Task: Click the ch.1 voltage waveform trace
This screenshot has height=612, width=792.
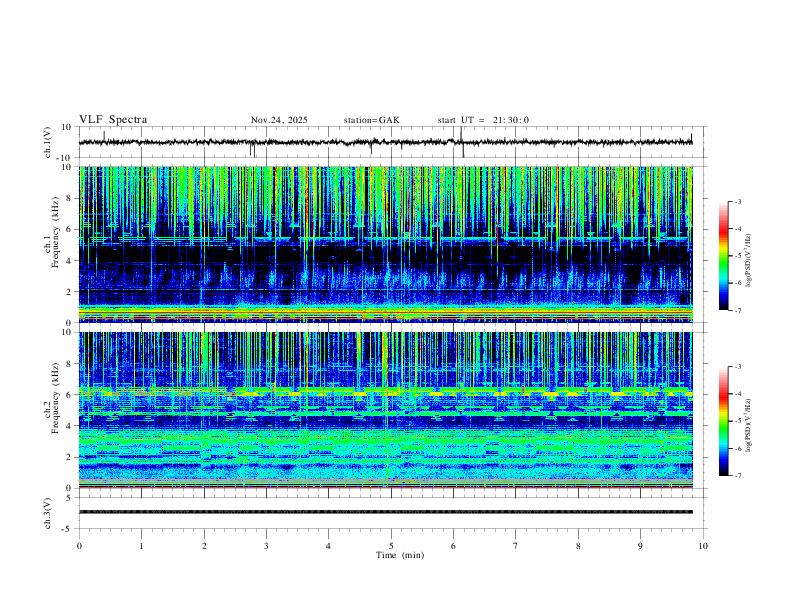Action: [385, 142]
